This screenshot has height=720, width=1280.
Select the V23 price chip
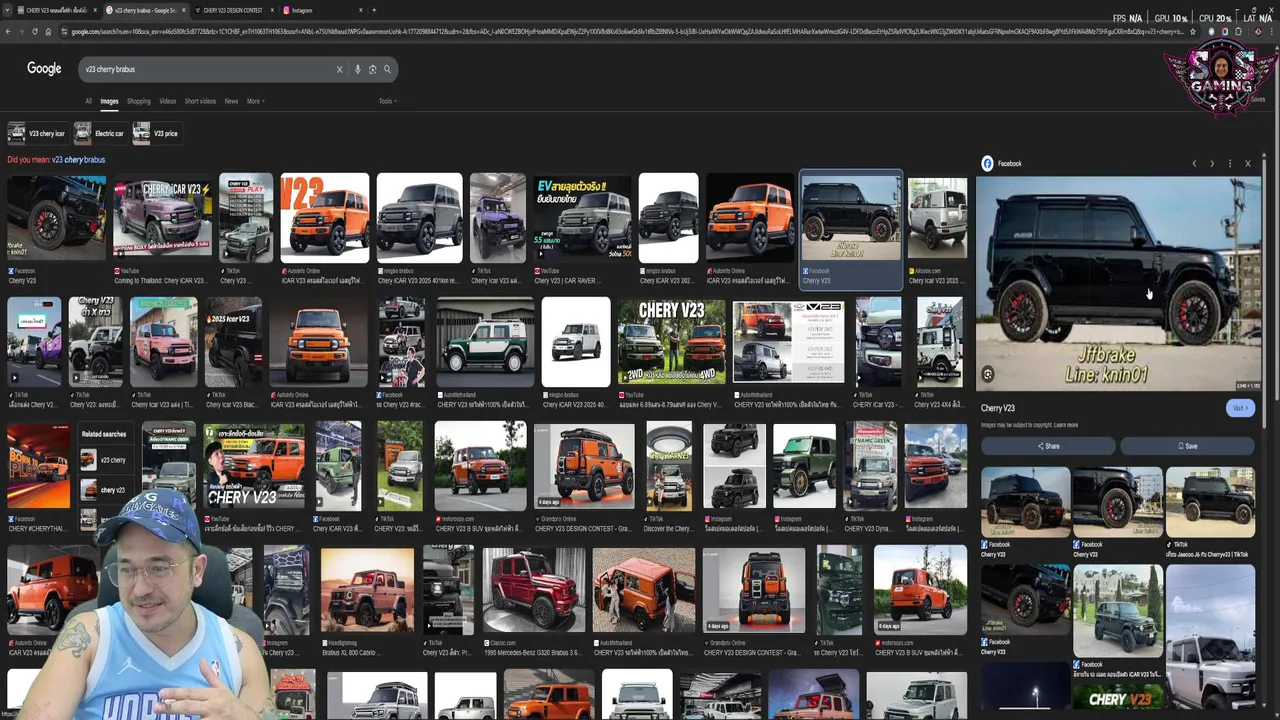156,133
